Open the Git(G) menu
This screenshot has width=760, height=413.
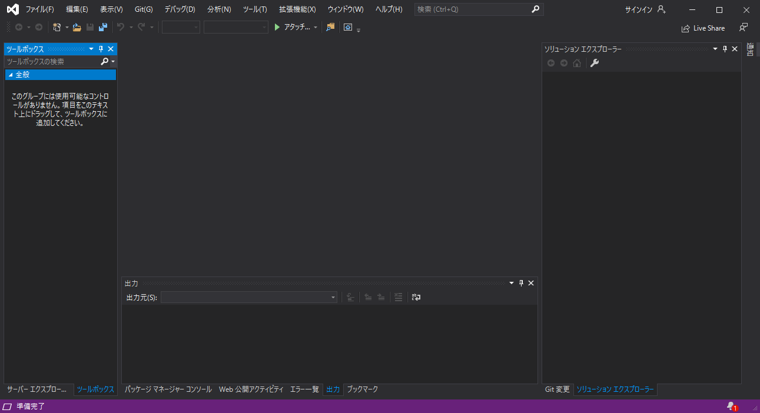[x=143, y=9]
